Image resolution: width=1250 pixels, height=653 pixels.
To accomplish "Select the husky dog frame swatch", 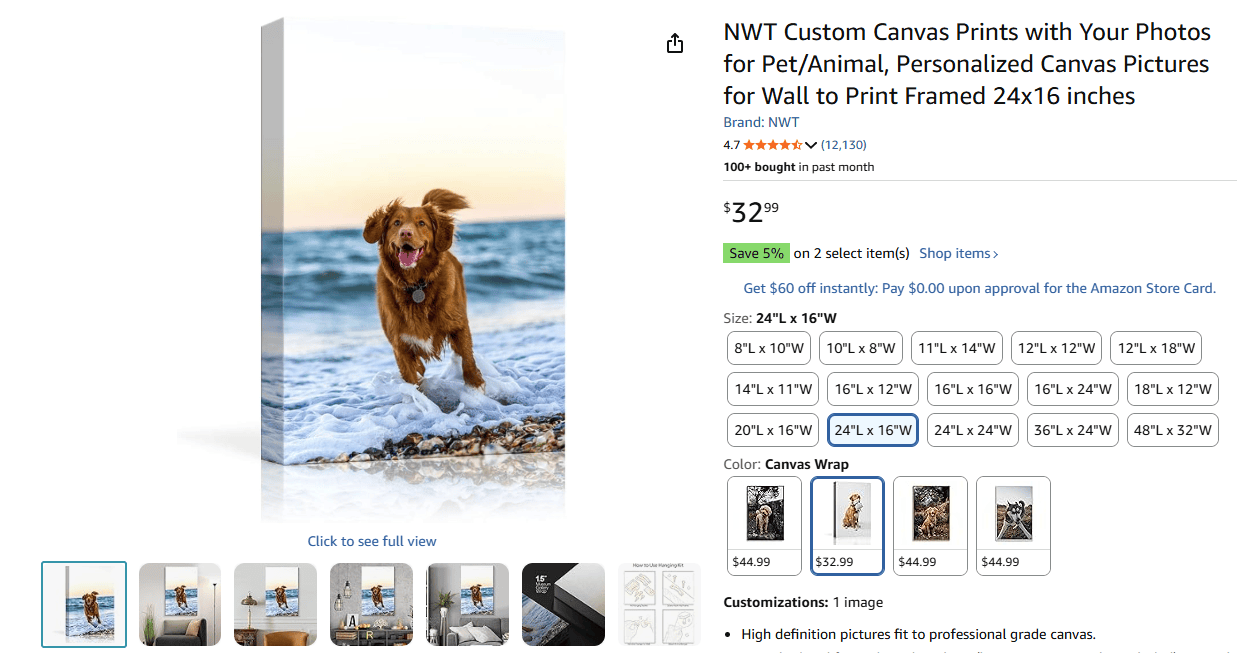I will click(x=1013, y=526).
